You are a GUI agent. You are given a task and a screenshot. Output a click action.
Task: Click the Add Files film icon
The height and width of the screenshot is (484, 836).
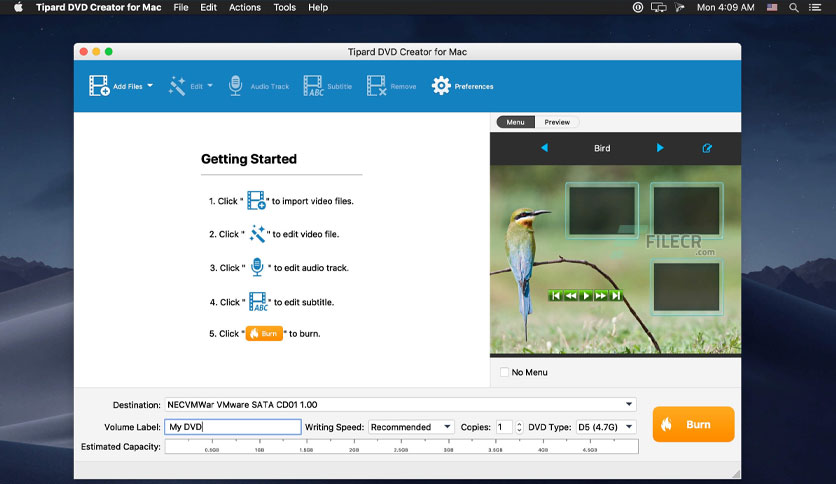(99, 86)
